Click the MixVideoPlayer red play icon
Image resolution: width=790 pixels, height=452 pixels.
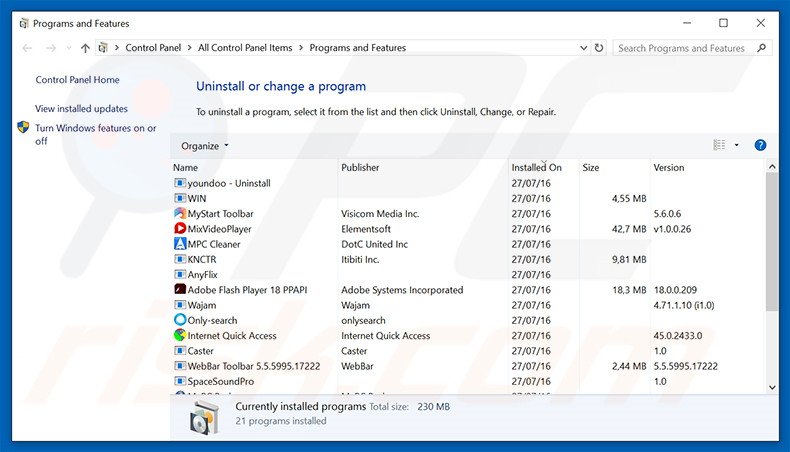180,228
